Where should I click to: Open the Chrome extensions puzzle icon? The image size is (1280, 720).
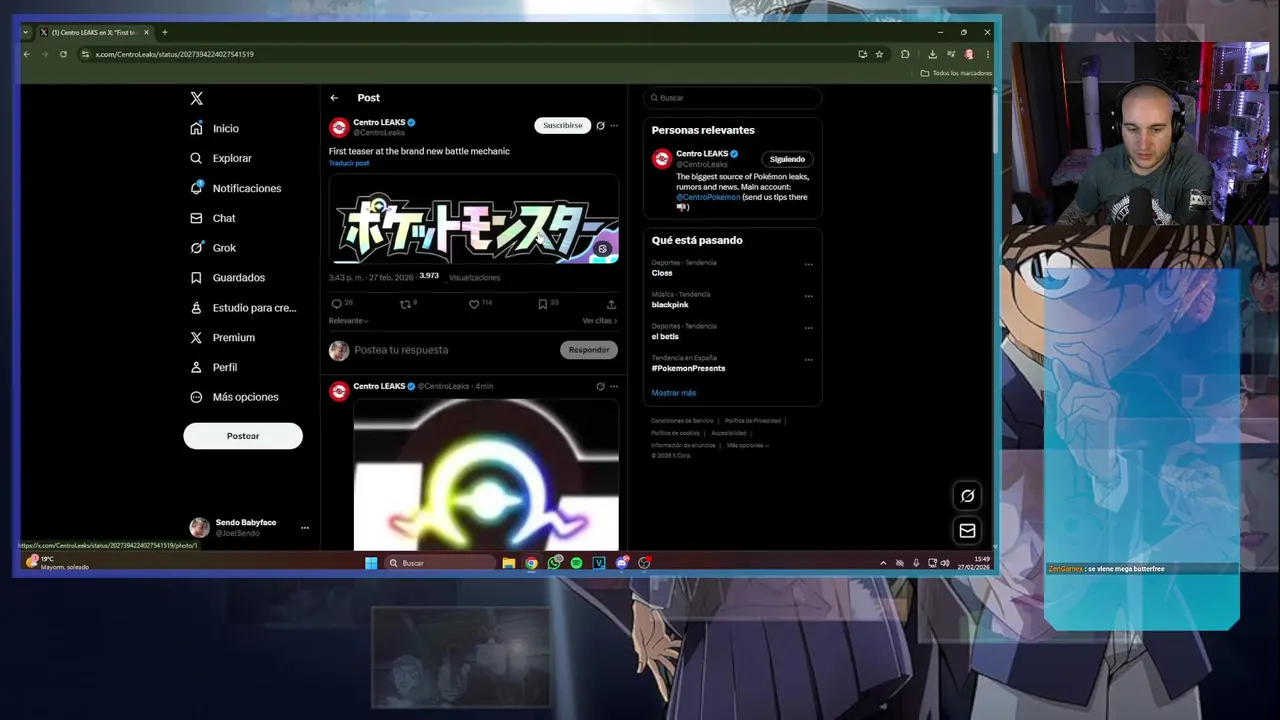905,54
